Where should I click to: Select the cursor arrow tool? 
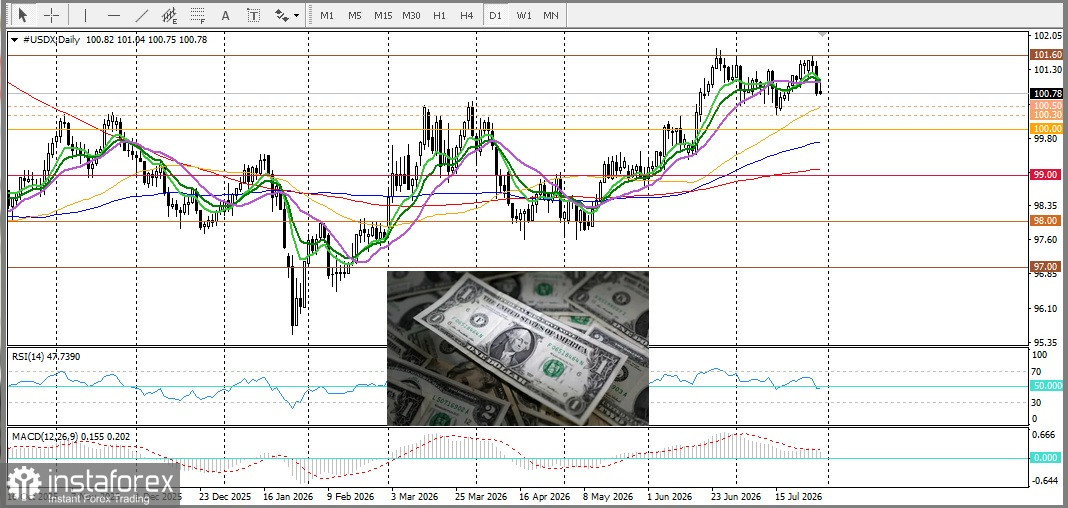[x=23, y=15]
